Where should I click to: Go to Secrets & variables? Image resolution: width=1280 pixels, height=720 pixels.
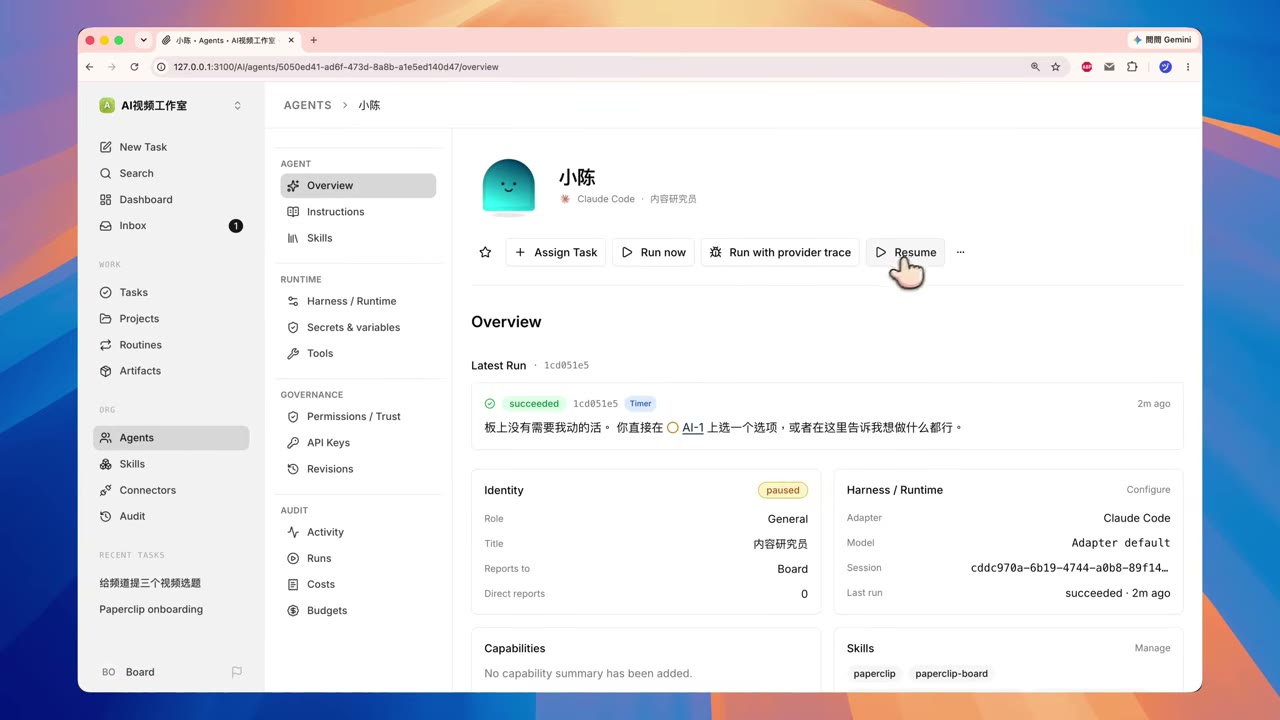pos(358,327)
